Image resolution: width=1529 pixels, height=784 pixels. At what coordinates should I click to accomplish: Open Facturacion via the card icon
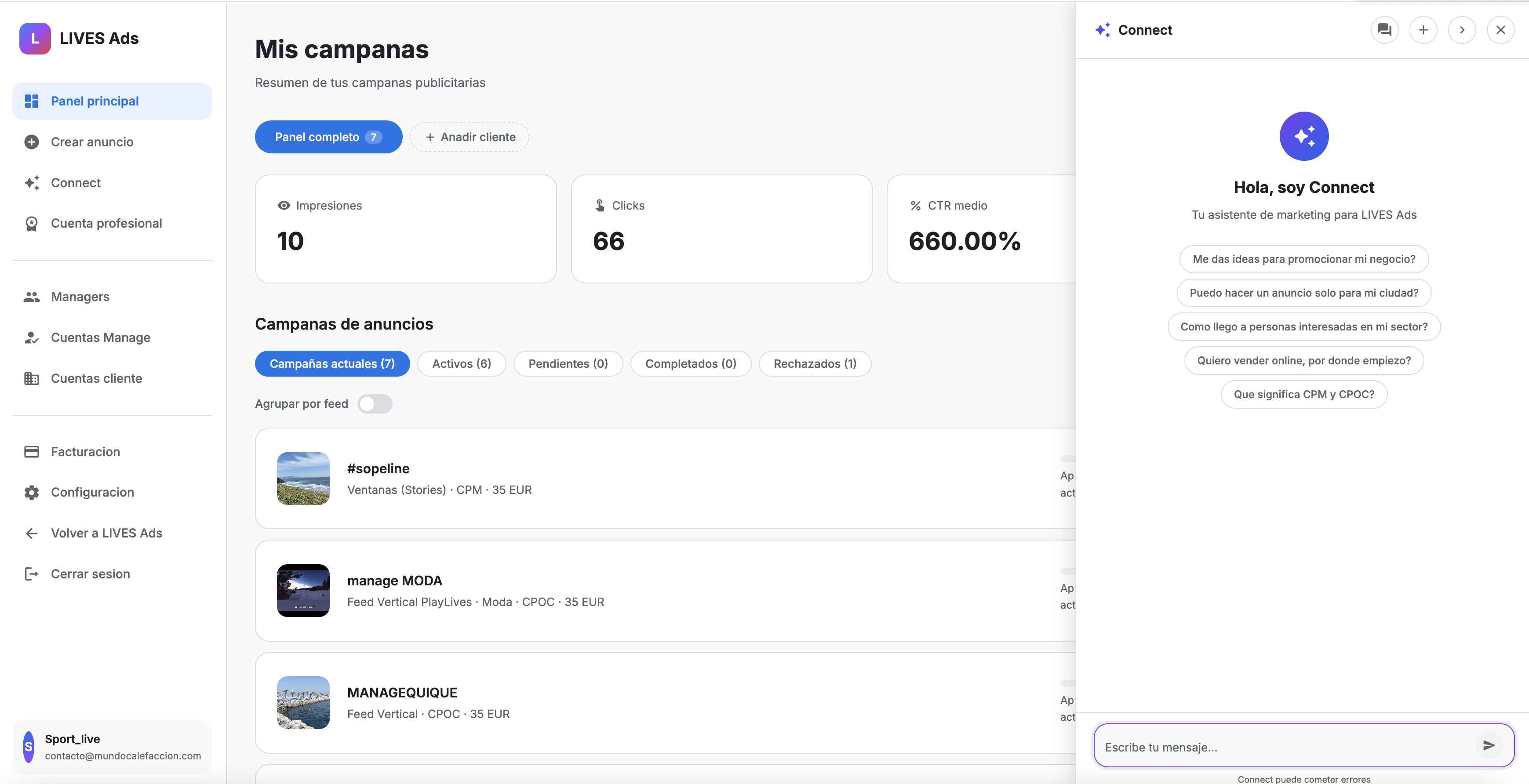coord(32,451)
